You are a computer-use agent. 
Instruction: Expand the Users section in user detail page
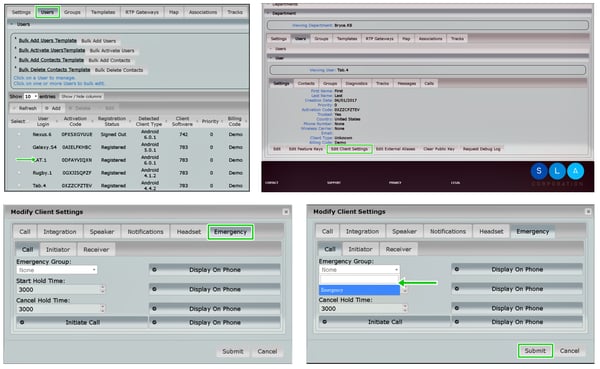[x=429, y=49]
